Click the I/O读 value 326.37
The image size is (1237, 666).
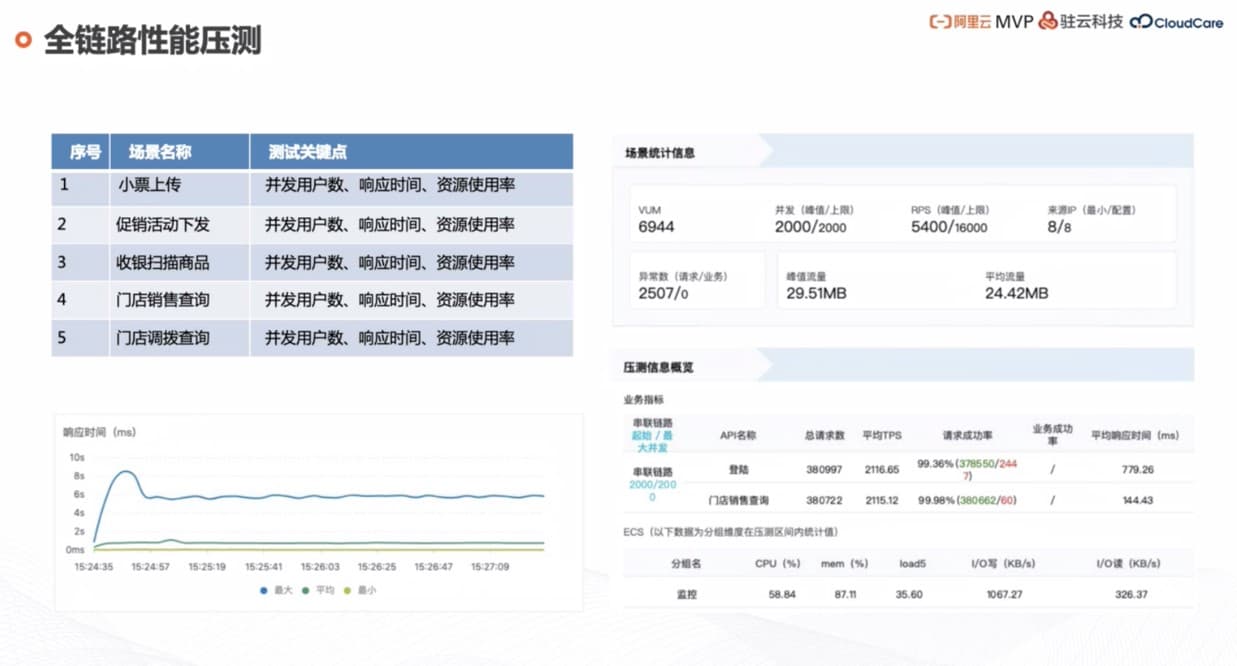point(1132,594)
